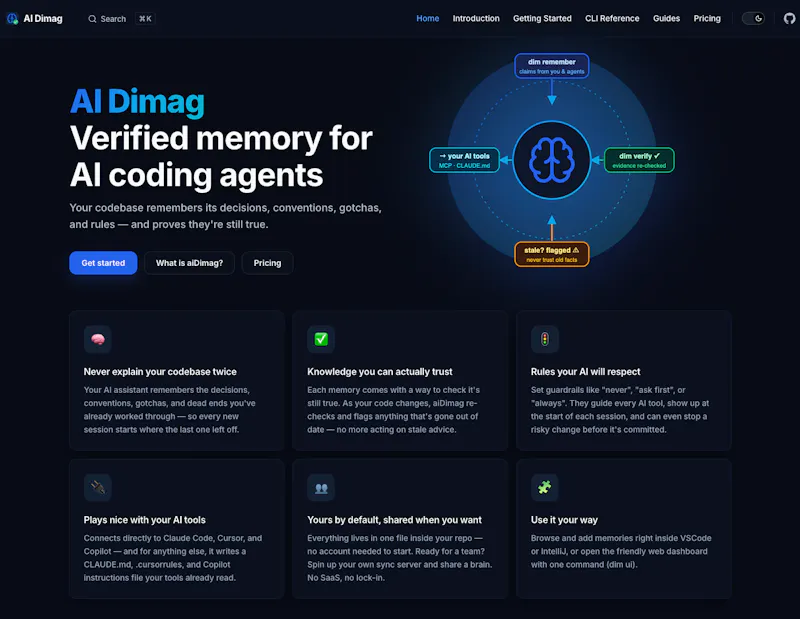This screenshot has height=619, width=800.
Task: Click the 'Rules your AI will respect' heading
Action: [x=585, y=372]
